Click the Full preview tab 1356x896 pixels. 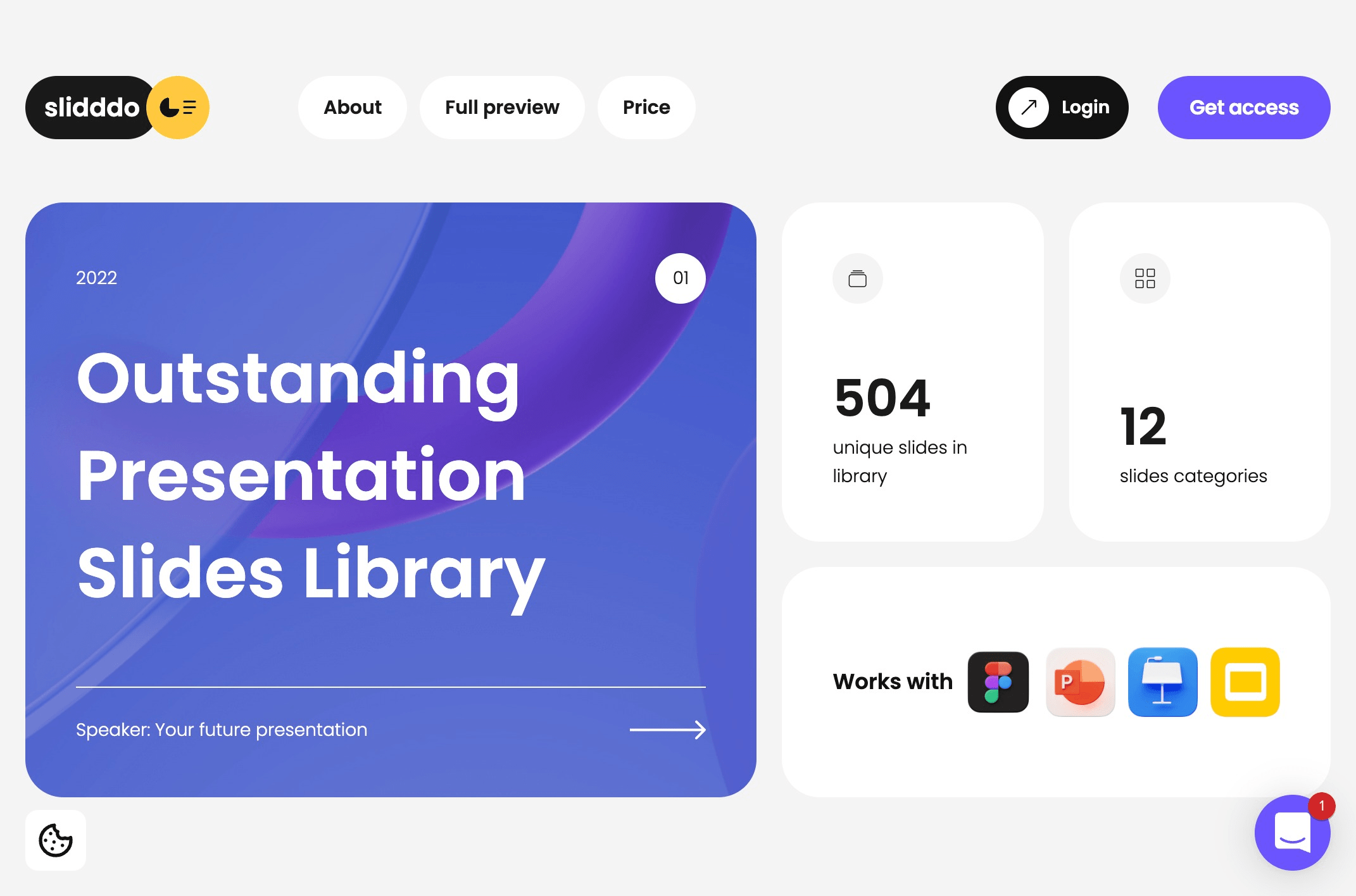[502, 107]
